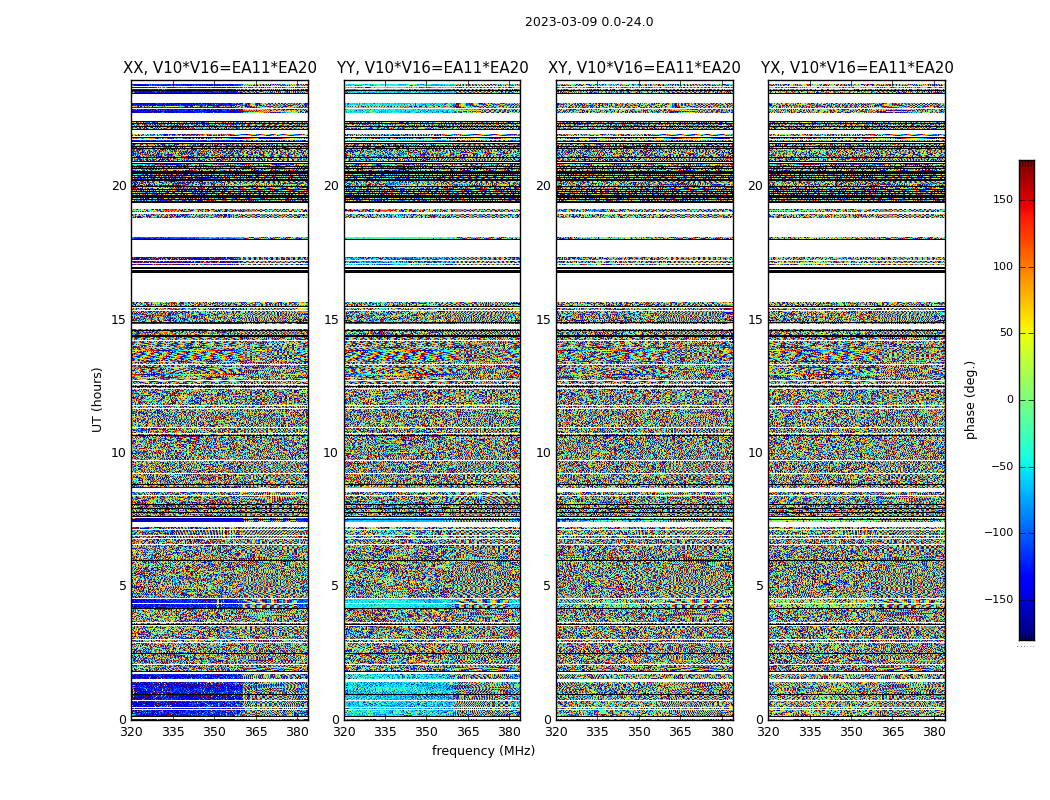1050x800 pixels.
Task: Click the 'UT (hours)' axis label
Action: coord(98,400)
